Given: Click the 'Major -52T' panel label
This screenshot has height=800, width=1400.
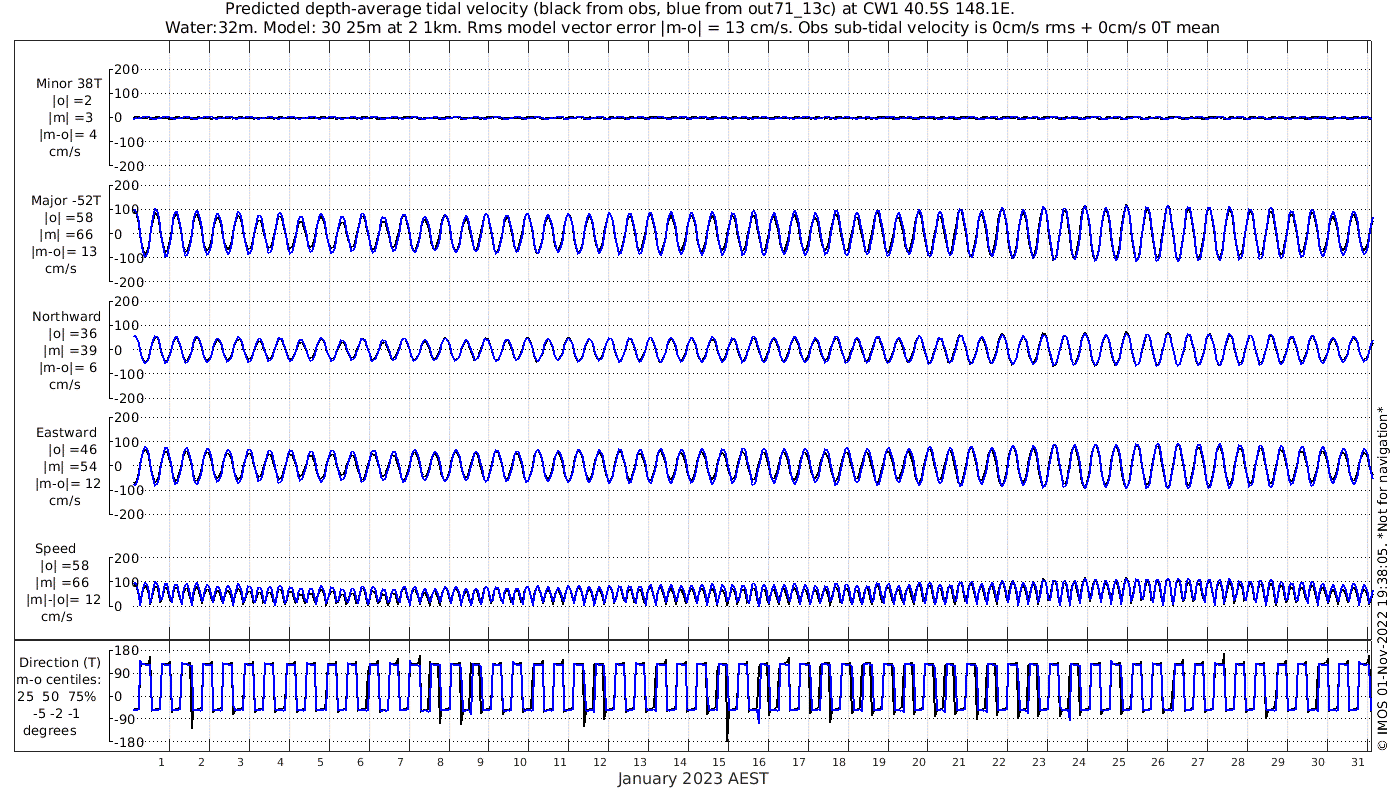Looking at the screenshot, I should click(66, 200).
